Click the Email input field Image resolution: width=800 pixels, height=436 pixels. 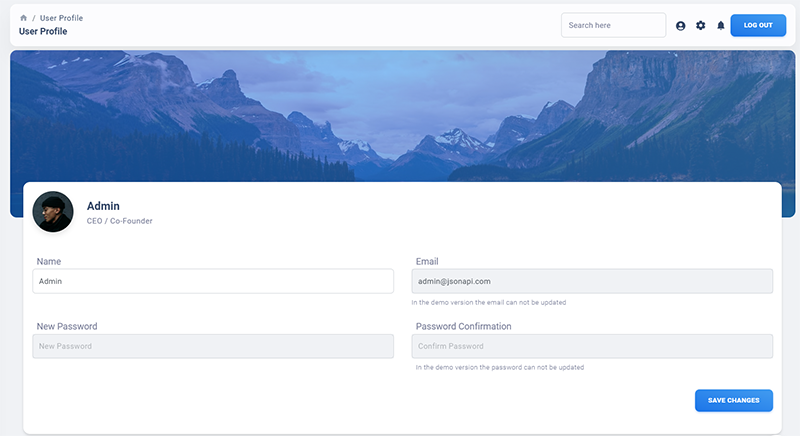click(x=592, y=281)
